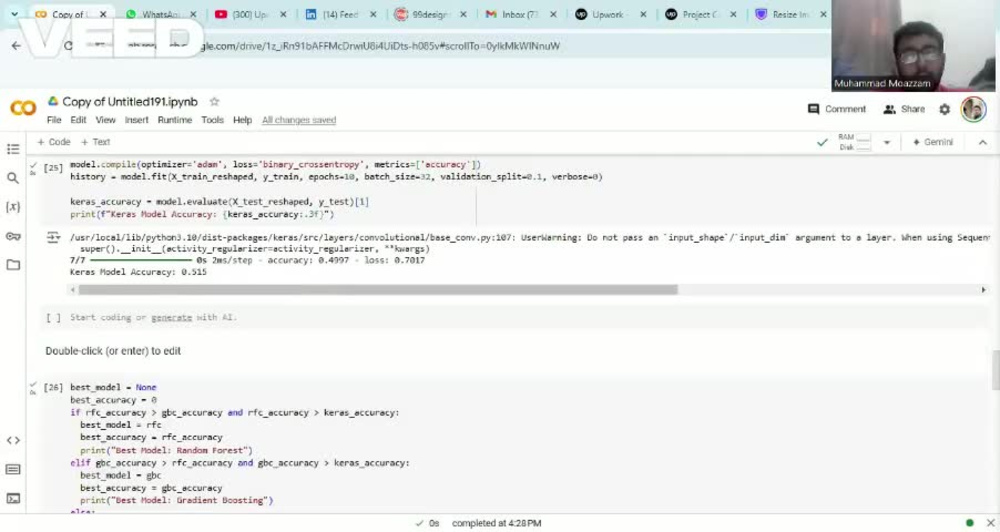Screen dimensions: 1000x532
Task: Open Colab settings gear icon
Action: [945, 109]
